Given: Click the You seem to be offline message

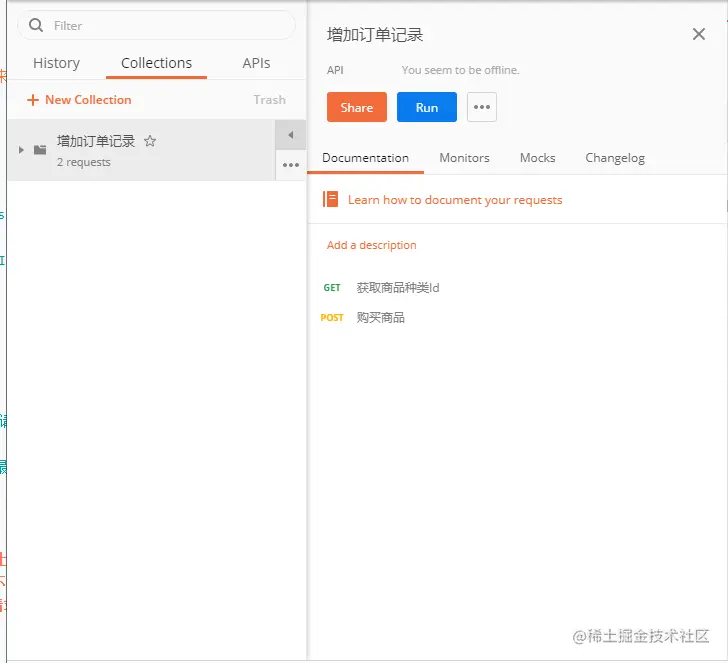Looking at the screenshot, I should tap(460, 70).
